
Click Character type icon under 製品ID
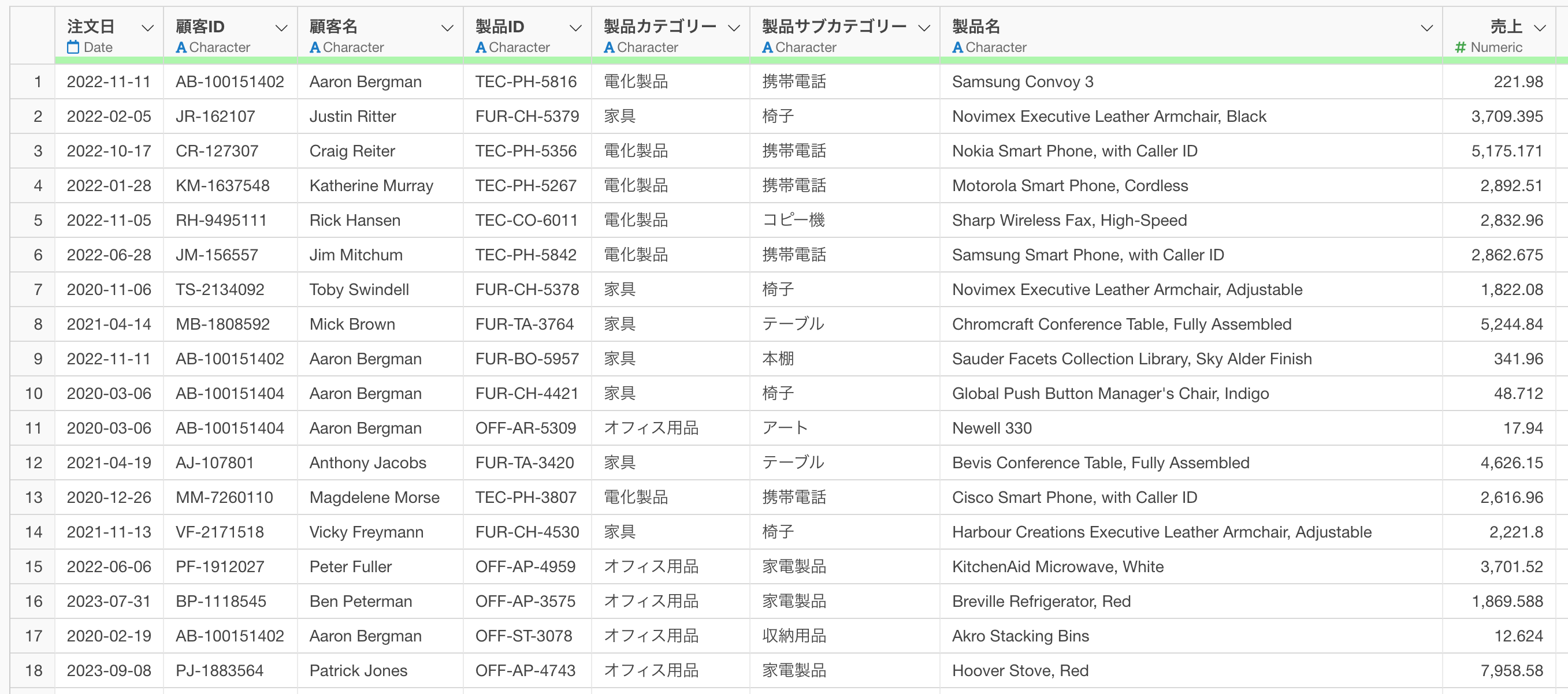pyautogui.click(x=480, y=47)
